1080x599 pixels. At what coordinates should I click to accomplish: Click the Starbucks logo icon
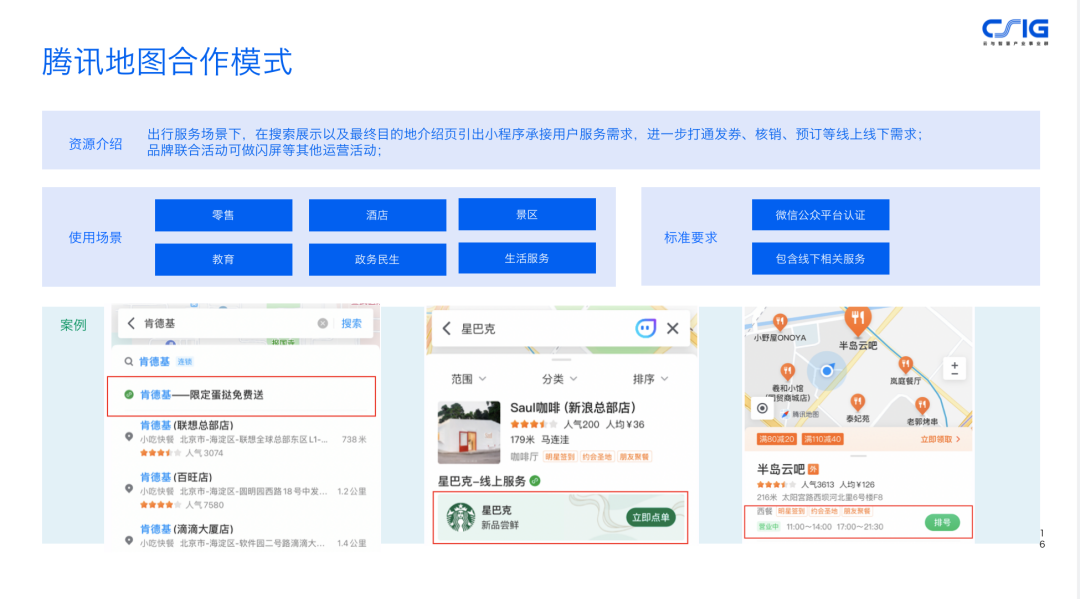461,517
